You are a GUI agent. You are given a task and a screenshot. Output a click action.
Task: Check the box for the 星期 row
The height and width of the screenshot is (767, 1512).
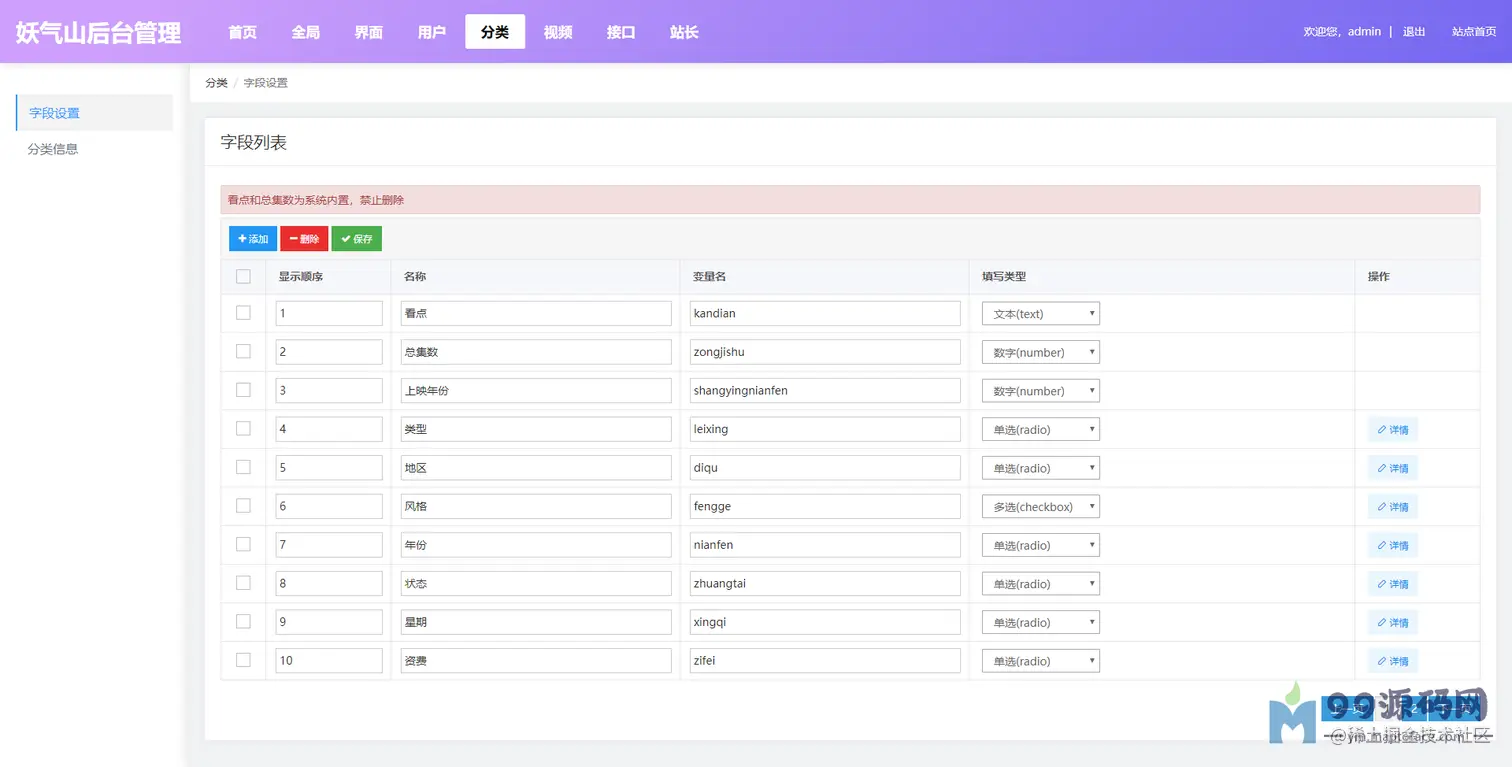point(243,621)
